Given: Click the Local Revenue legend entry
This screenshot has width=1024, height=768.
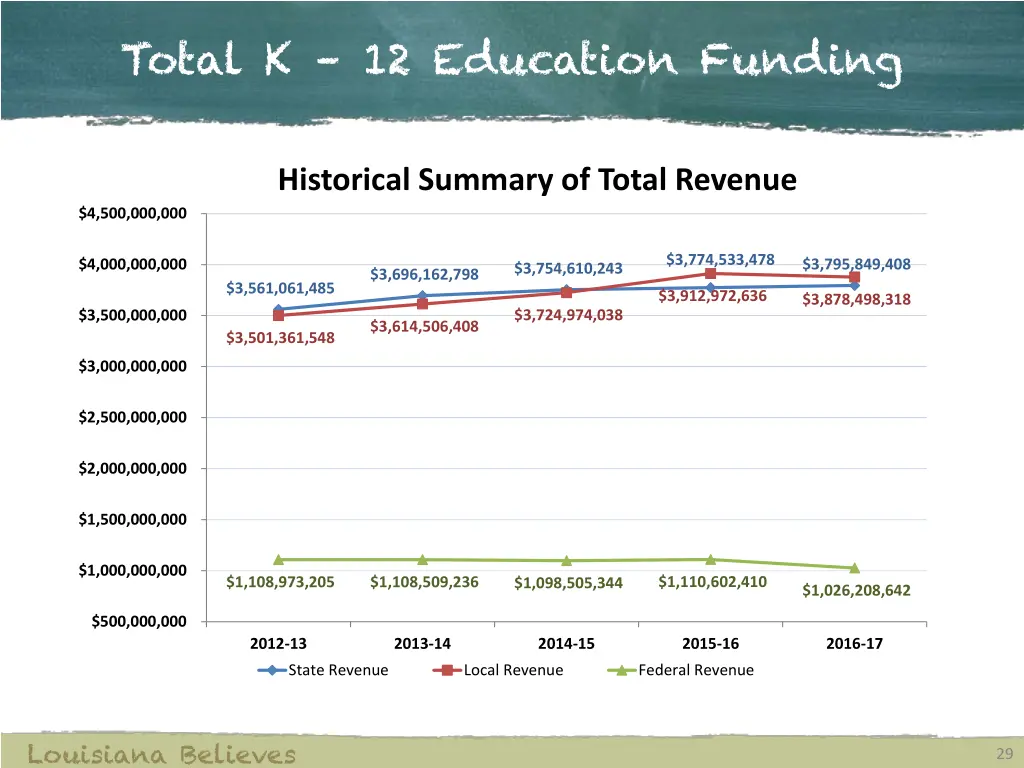Looking at the screenshot, I should click(x=498, y=670).
